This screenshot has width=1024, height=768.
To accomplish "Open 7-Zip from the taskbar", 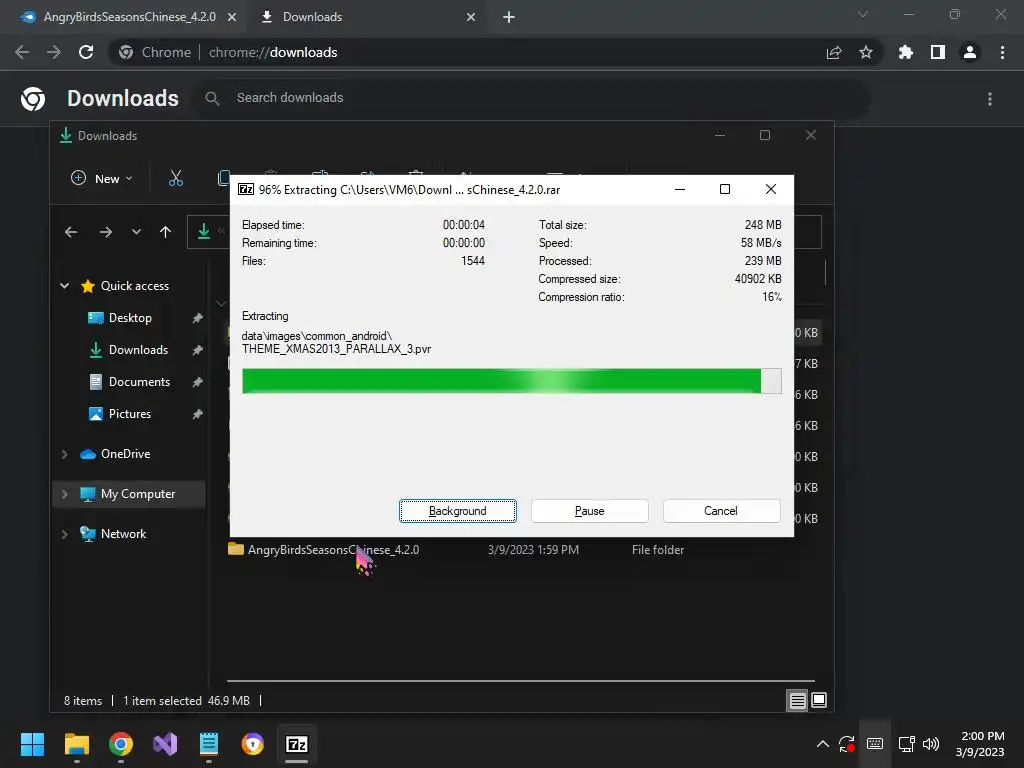I will coord(297,744).
